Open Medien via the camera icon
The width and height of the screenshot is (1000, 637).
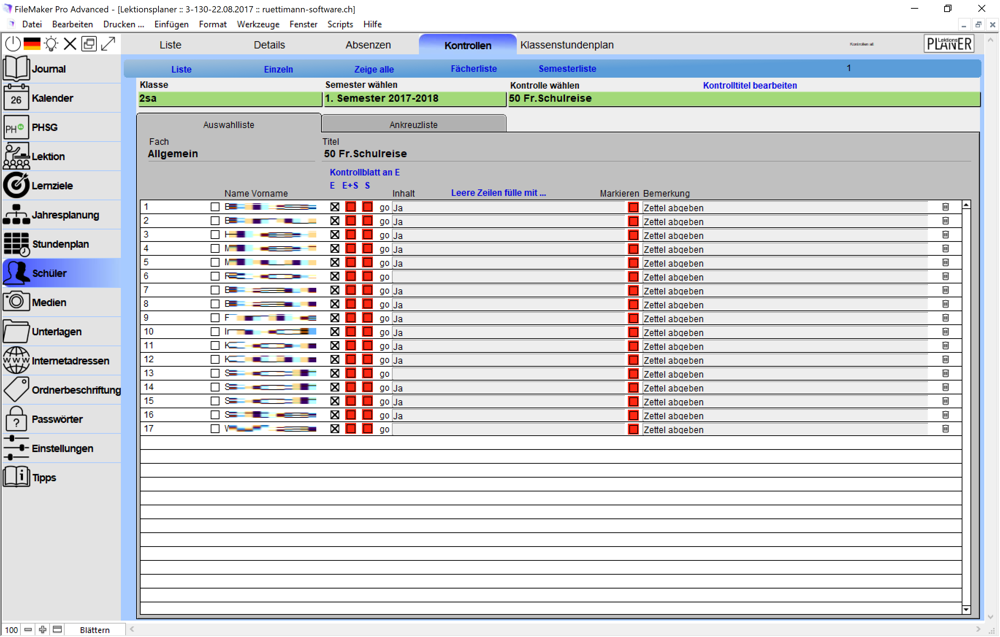click(16, 302)
